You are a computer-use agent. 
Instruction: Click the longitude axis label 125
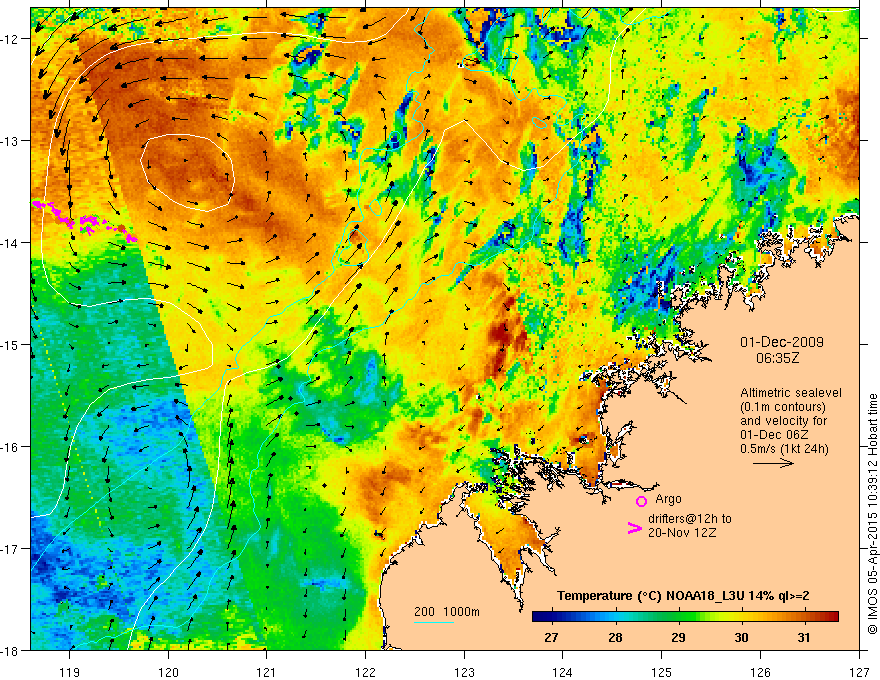coord(662,672)
